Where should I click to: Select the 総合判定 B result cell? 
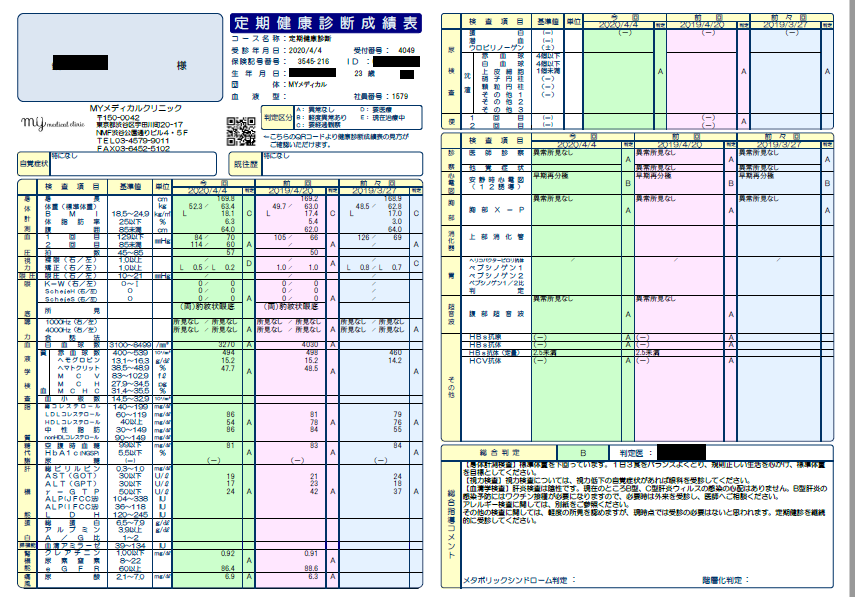click(x=583, y=453)
